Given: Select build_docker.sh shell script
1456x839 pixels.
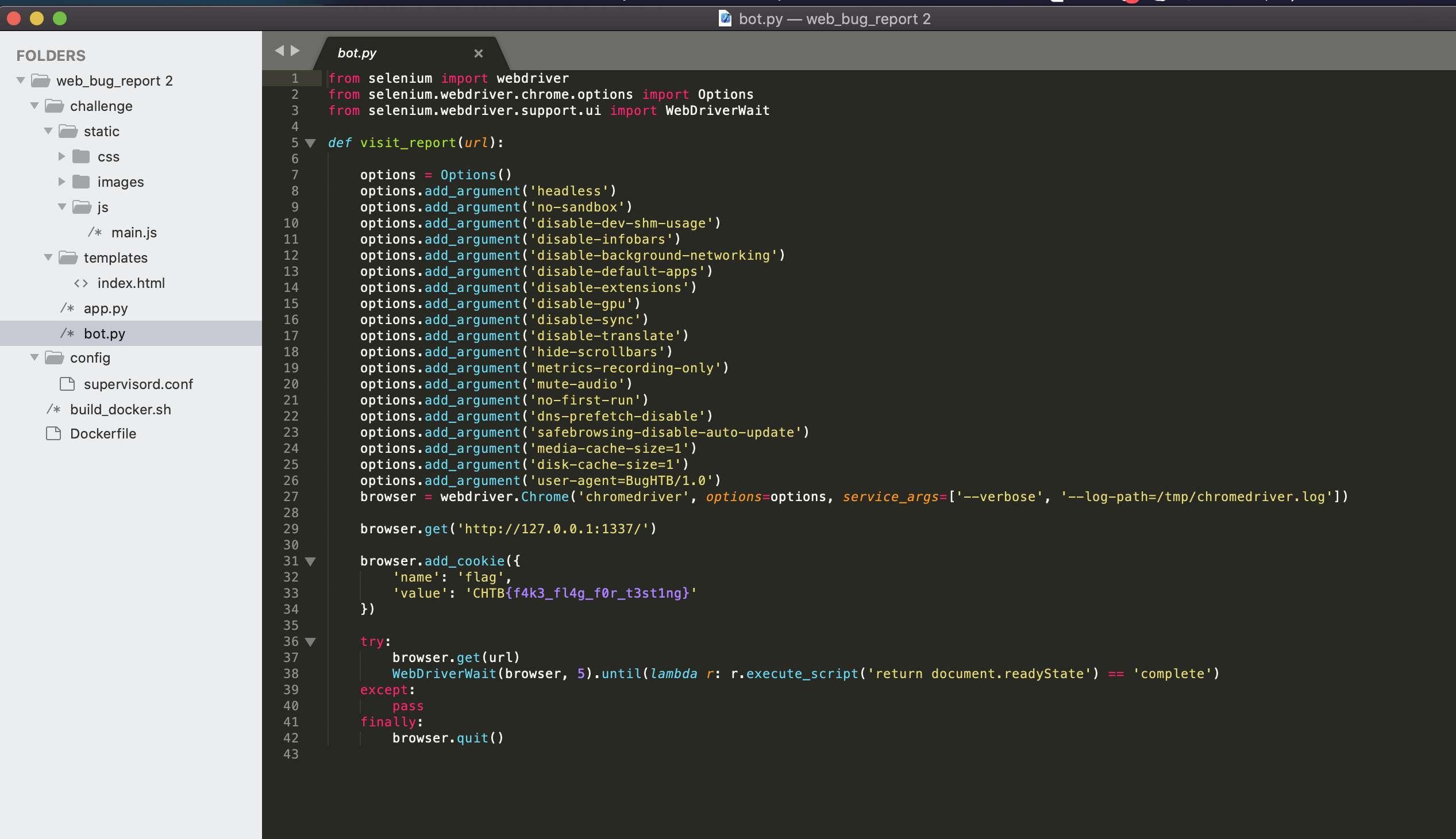Looking at the screenshot, I should pyautogui.click(x=121, y=408).
